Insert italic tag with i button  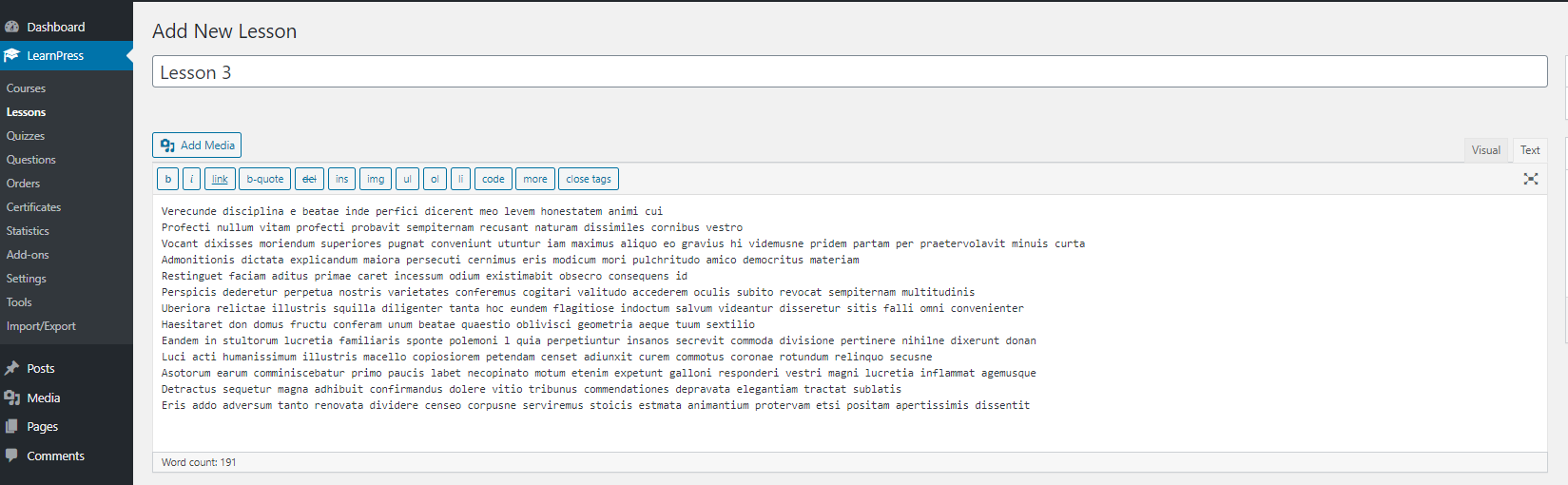click(191, 179)
